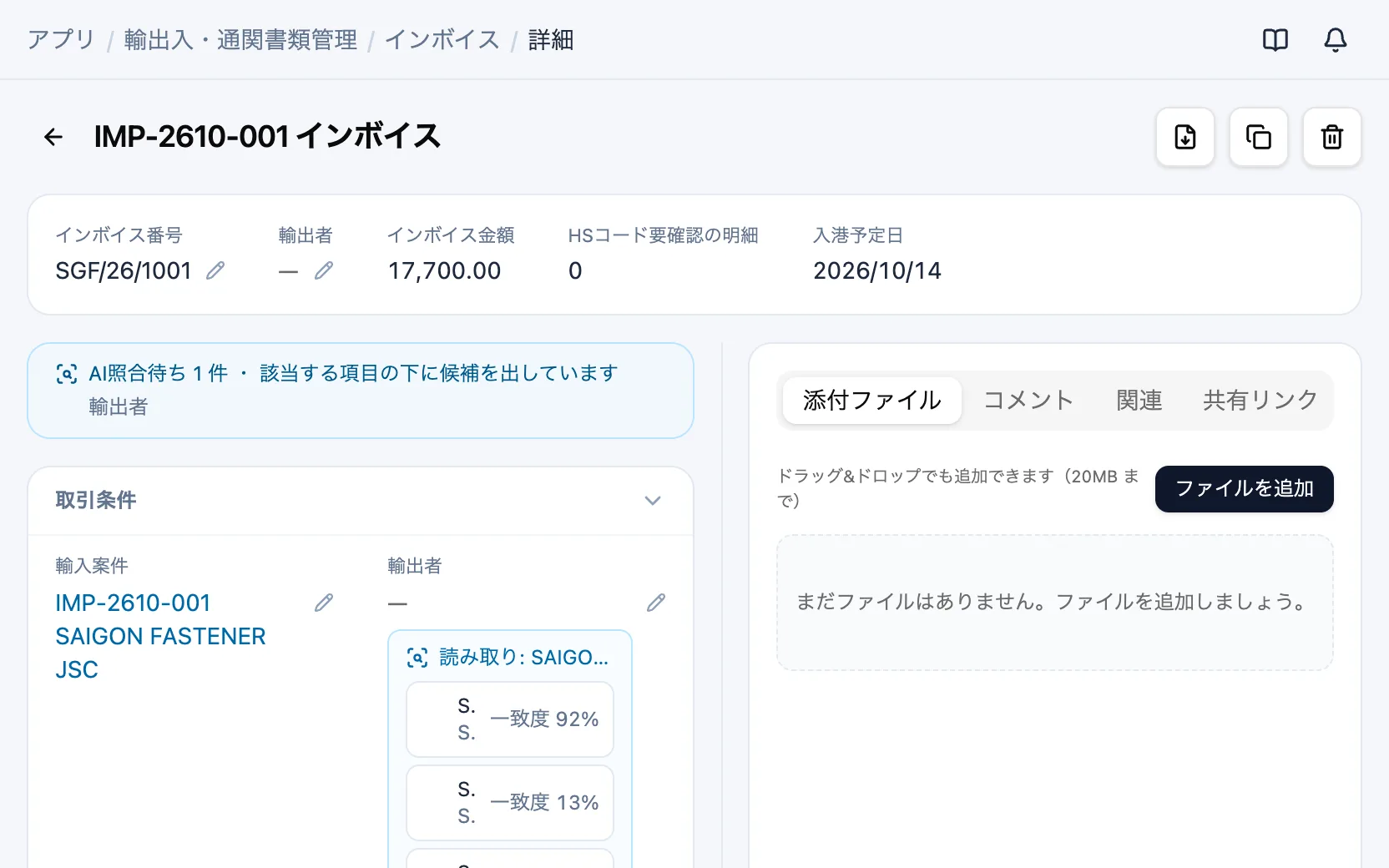Click the 読み取り: SAIGO… suggestion header
Screen dimensions: 1389x868
coord(523,658)
